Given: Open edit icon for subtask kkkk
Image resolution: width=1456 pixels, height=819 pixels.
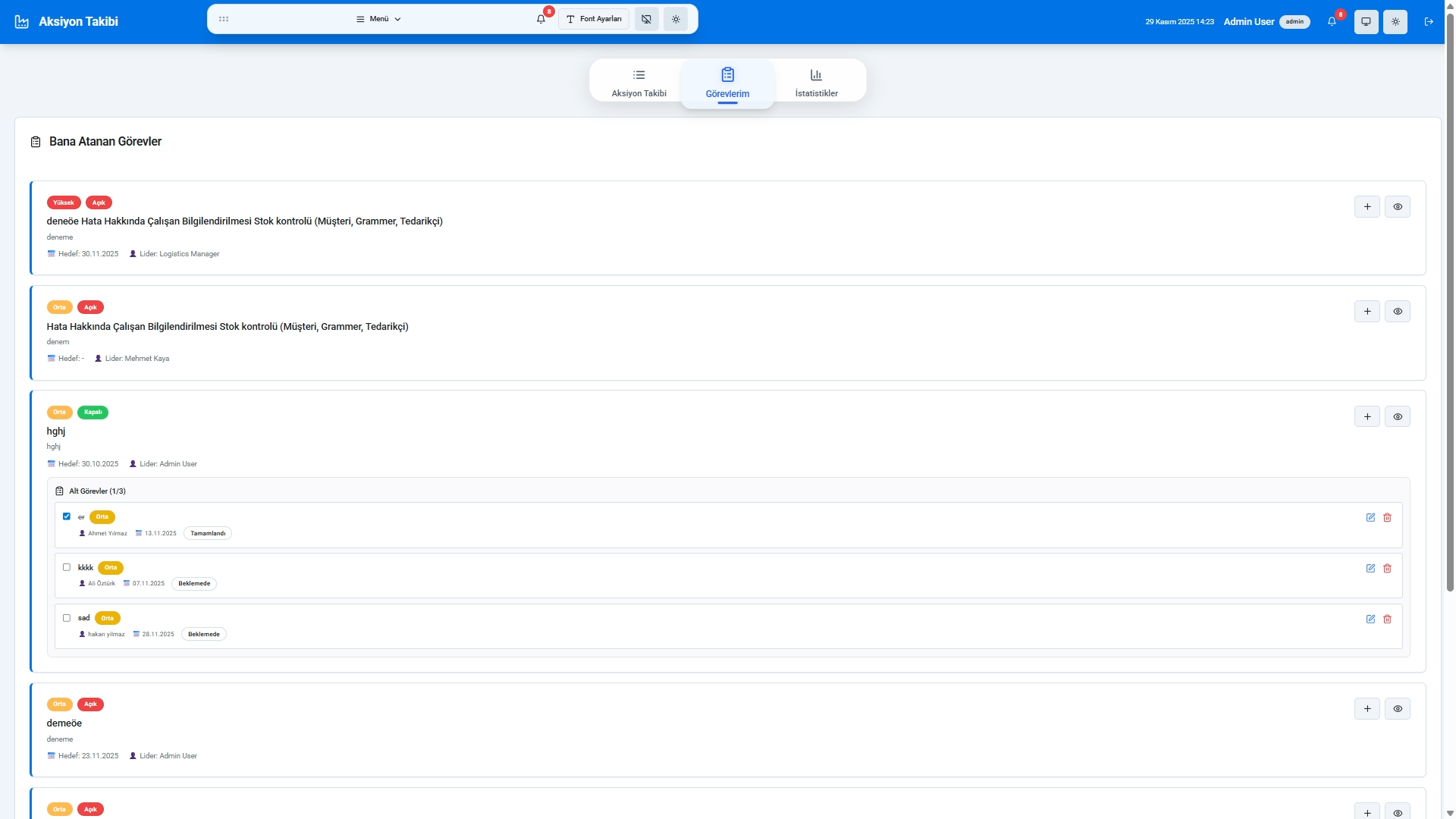Looking at the screenshot, I should point(1371,568).
